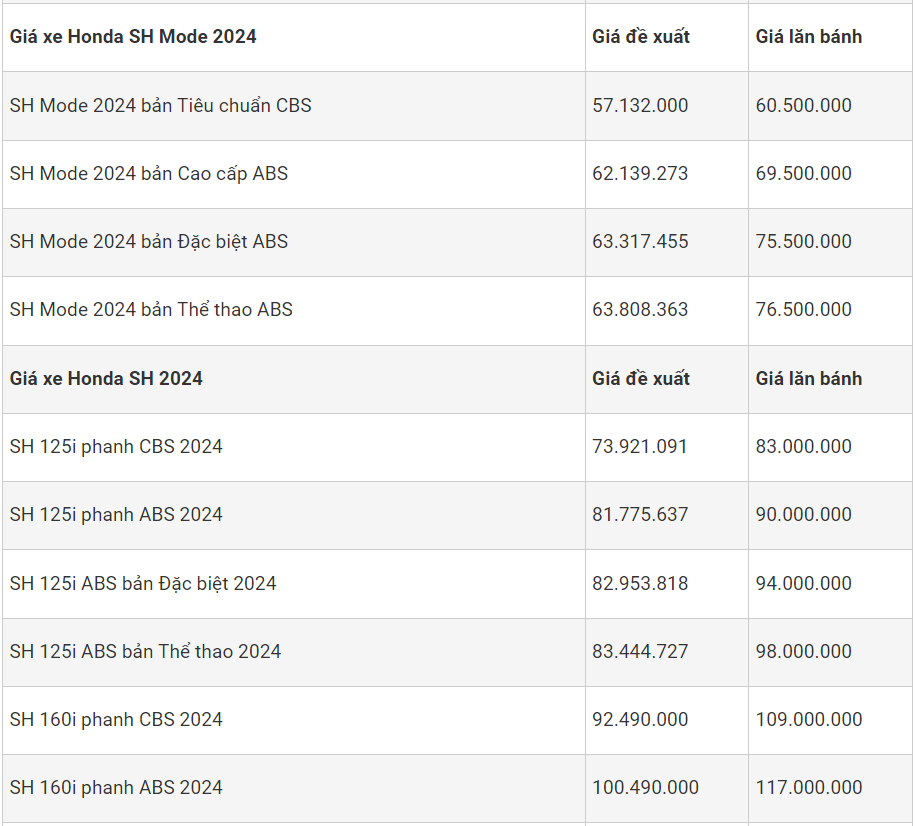Click 'SH Mode 2024 bản Cao cấp ABS'

[149, 173]
